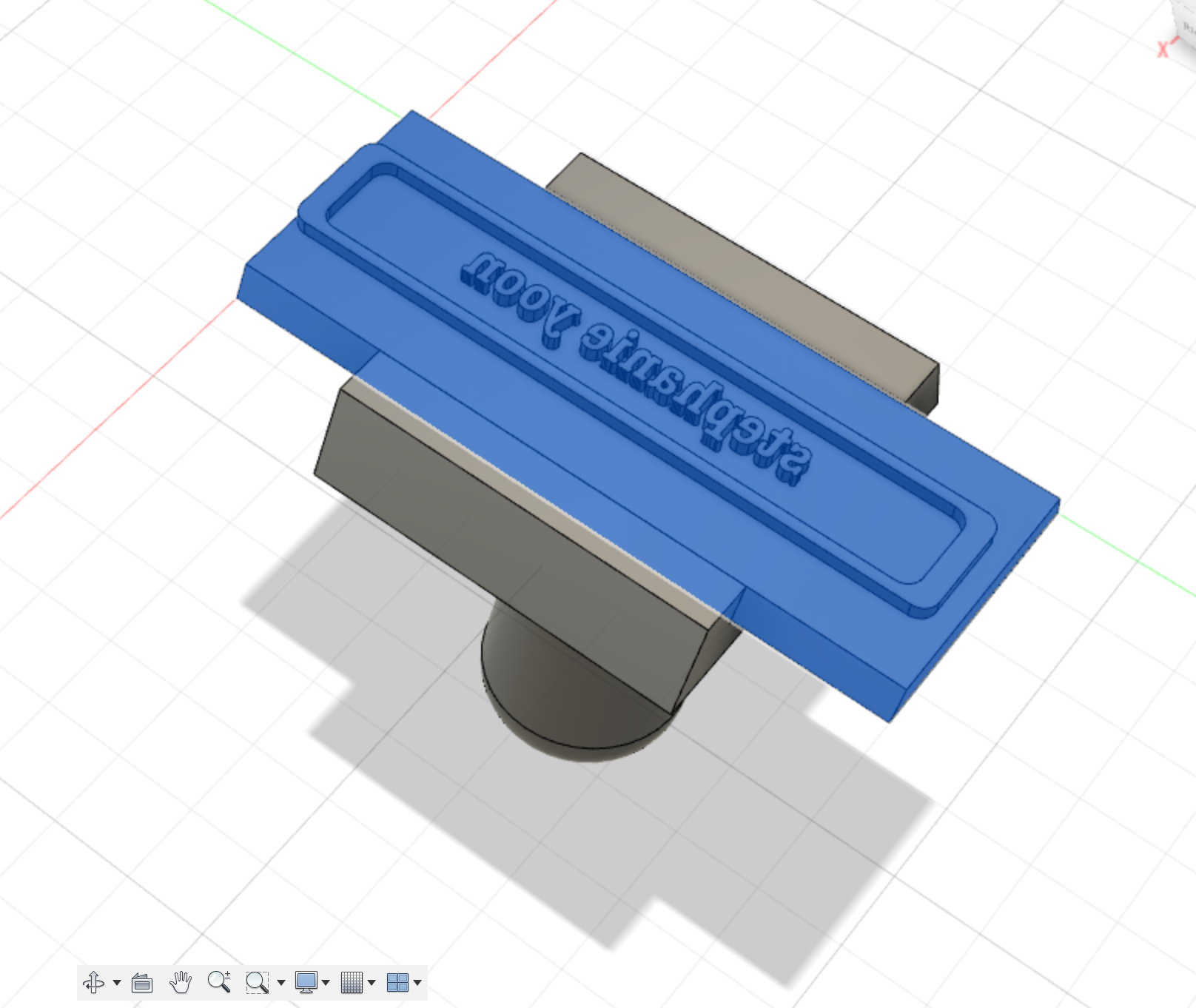Screen dimensions: 1196x1008
Task: Open the Orbit type dropdown arrow
Action: (117, 983)
